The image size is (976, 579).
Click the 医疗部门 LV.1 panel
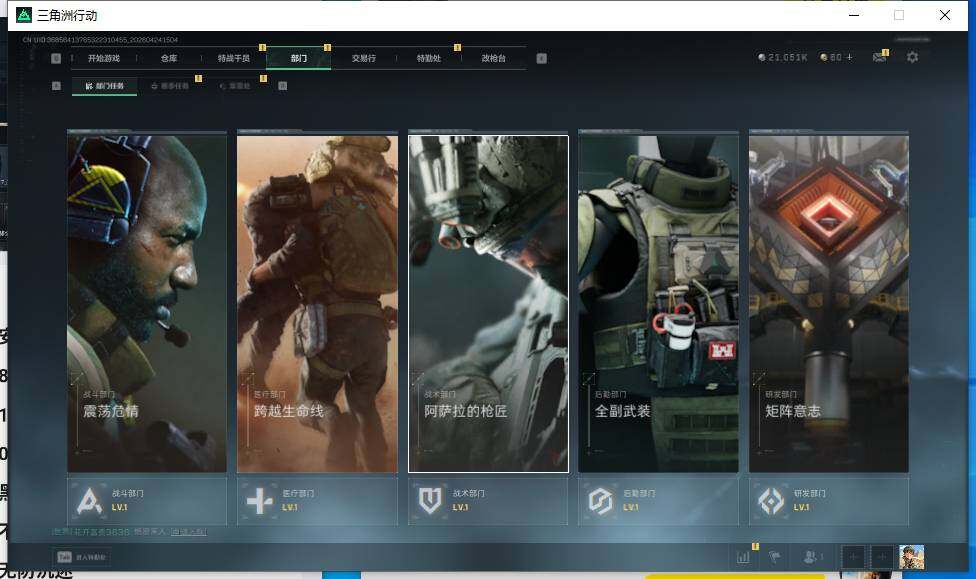tap(317, 501)
